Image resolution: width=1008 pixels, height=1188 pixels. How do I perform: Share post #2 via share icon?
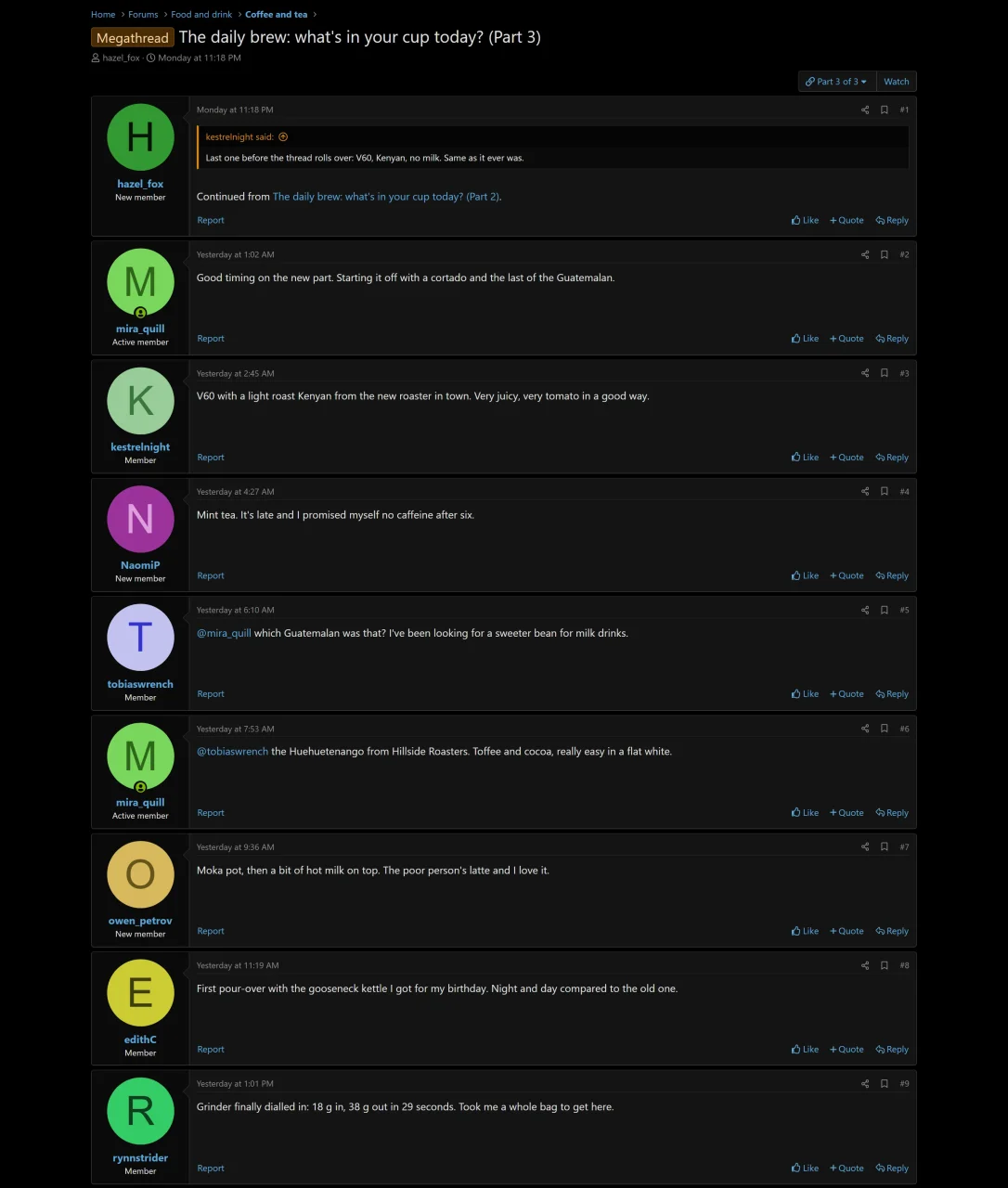pos(865,254)
